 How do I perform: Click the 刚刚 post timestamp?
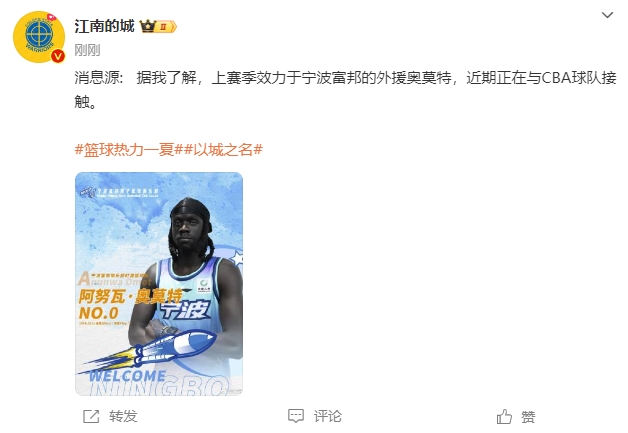tap(87, 50)
